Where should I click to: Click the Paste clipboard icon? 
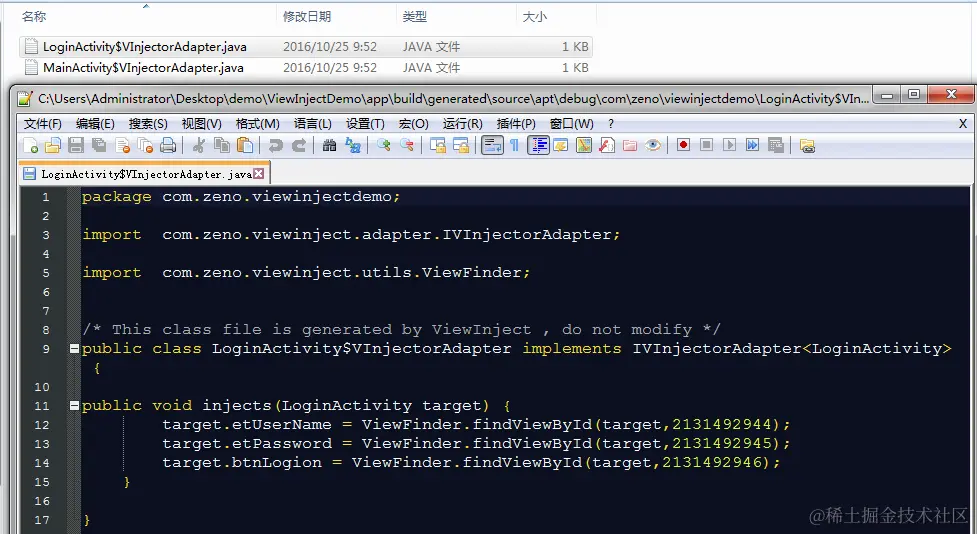pyautogui.click(x=245, y=146)
